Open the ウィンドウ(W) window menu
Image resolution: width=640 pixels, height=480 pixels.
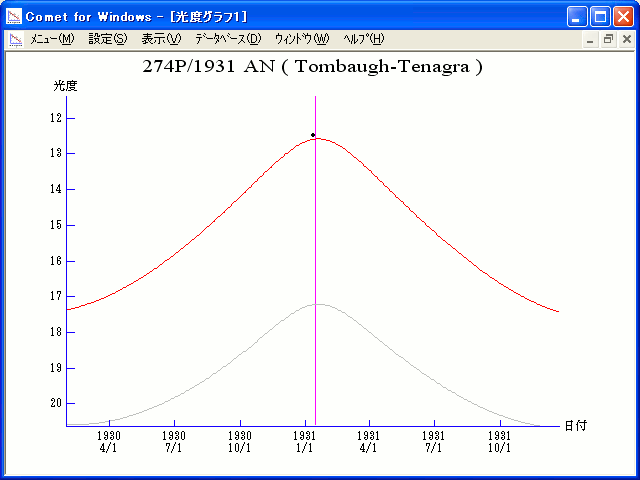click(x=301, y=39)
